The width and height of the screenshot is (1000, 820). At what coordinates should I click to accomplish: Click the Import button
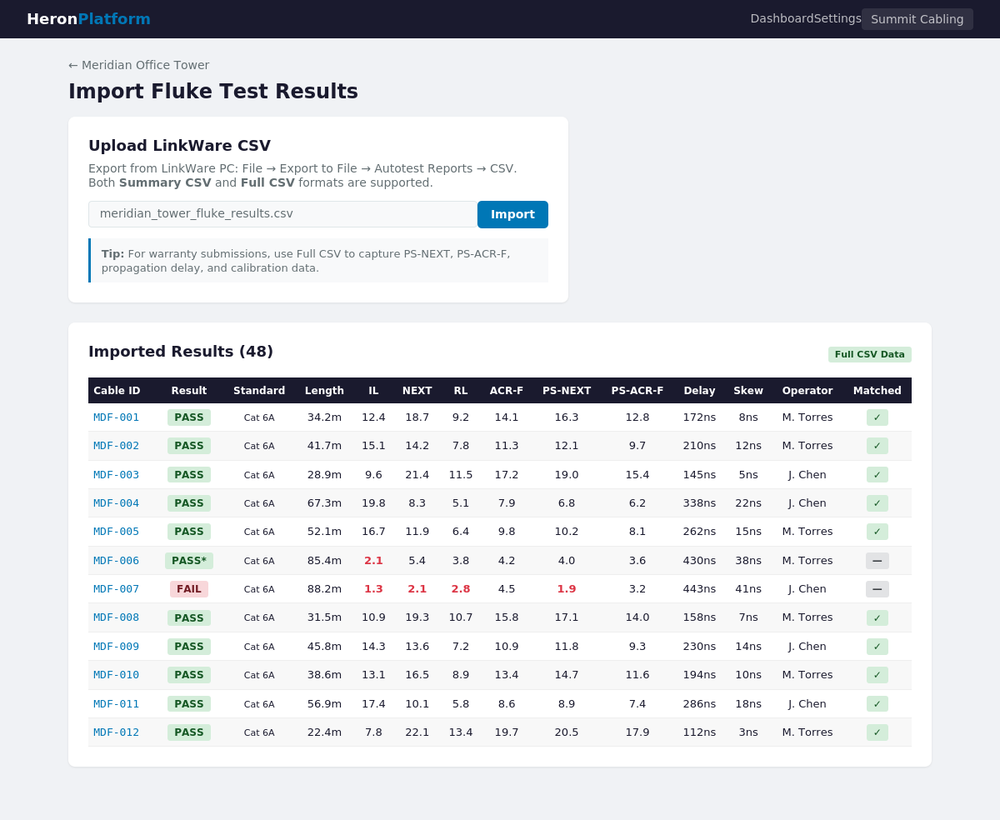[512, 214]
